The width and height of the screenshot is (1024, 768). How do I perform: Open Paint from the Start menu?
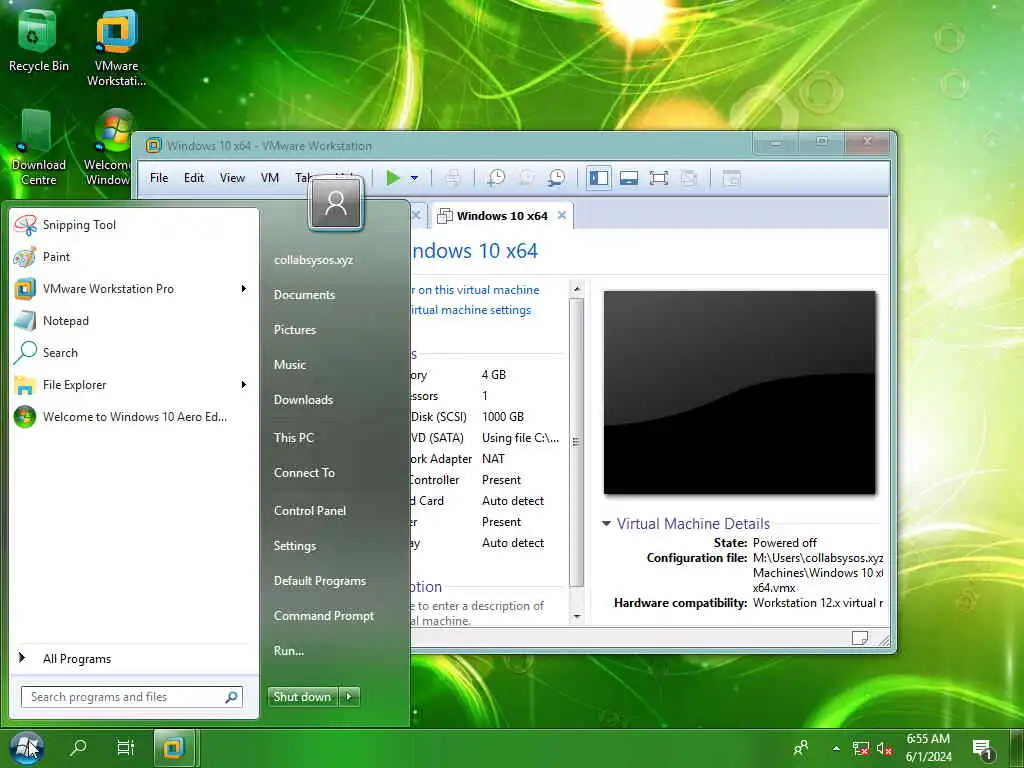point(134,257)
